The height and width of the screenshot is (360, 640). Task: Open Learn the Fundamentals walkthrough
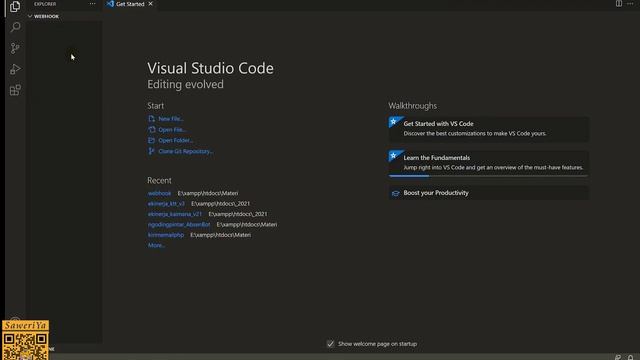click(x=488, y=163)
